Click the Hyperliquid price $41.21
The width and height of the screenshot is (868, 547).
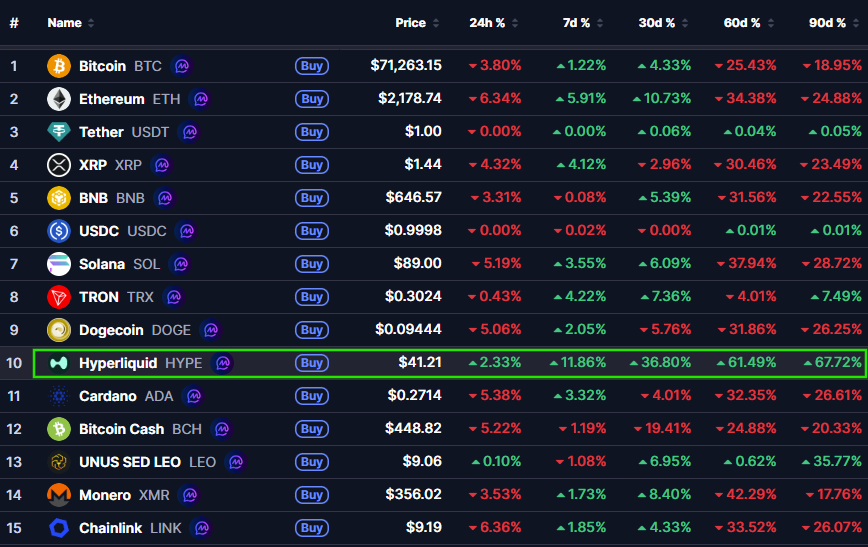(420, 363)
